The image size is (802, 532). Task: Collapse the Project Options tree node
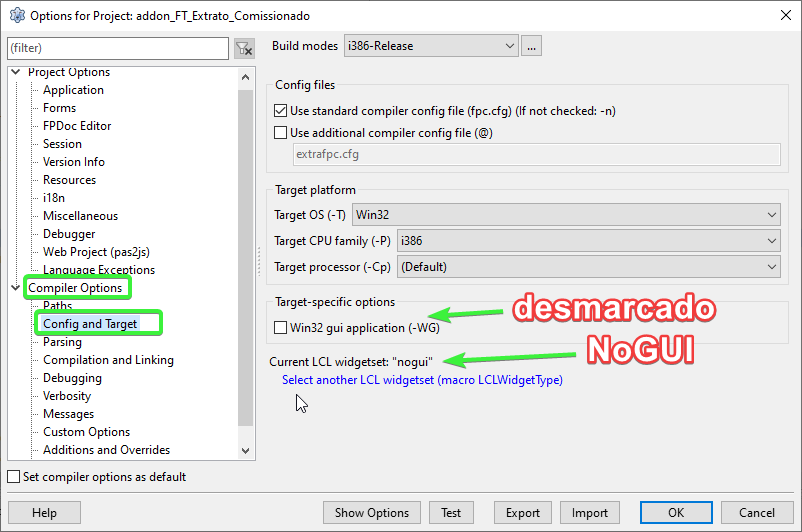point(16,72)
